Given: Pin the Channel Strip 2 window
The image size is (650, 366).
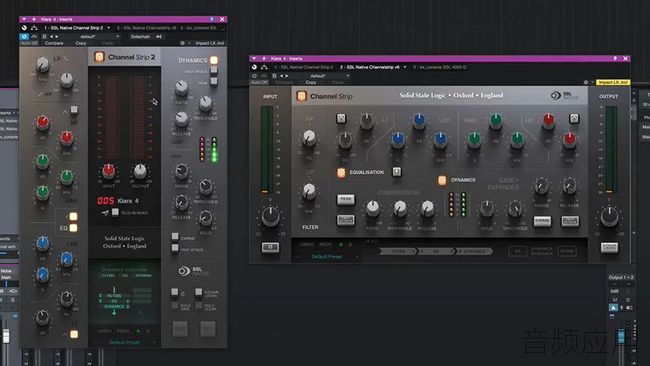Looking at the screenshot, I should tap(212, 19).
